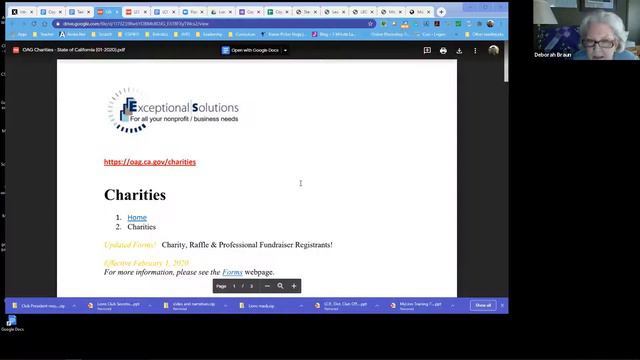
Task: Click the page number field in page controls
Action: [x=234, y=286]
